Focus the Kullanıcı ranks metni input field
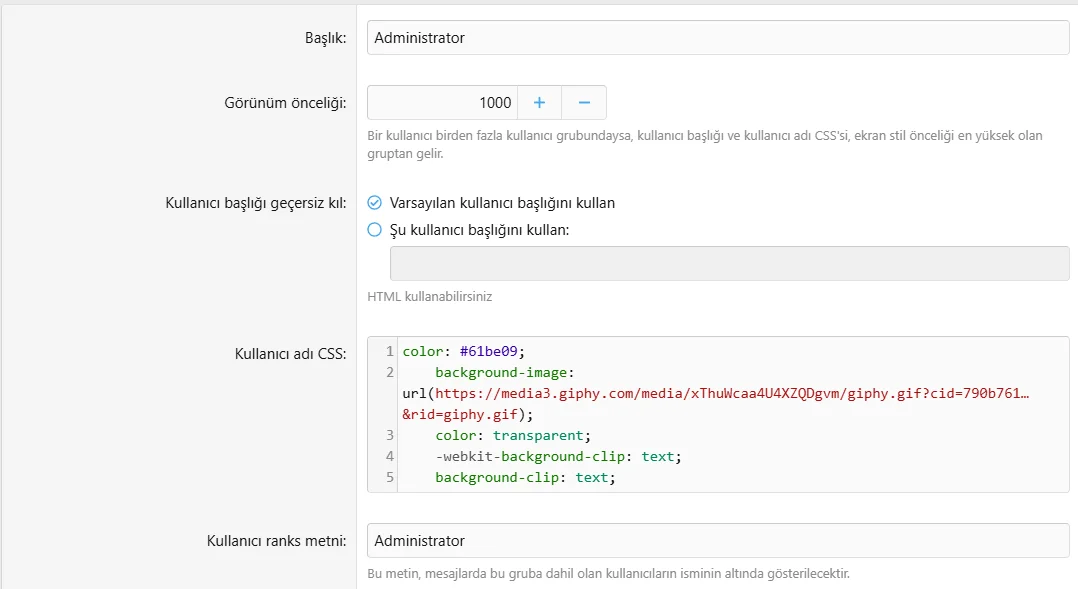 tap(717, 541)
